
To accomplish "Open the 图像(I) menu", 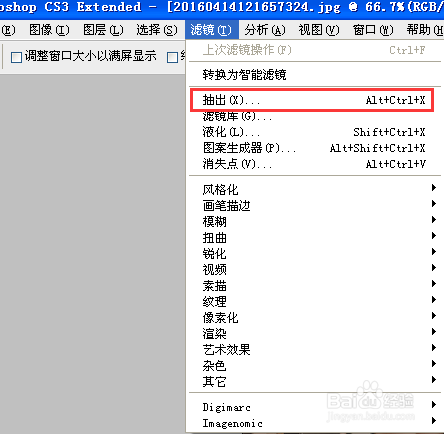I will pyautogui.click(x=49, y=30).
